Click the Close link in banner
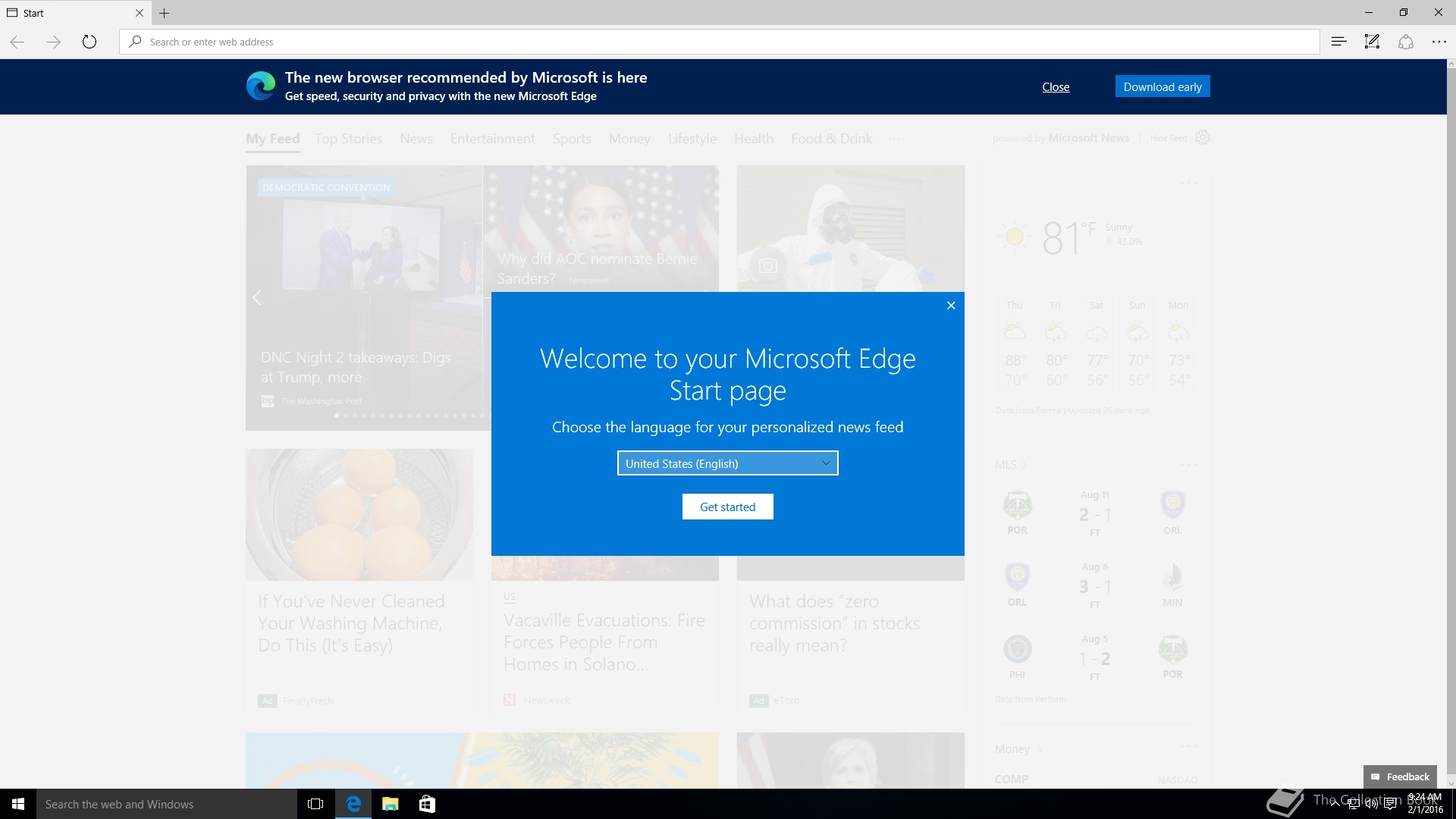Screen dimensions: 1456x819 click(x=1056, y=86)
